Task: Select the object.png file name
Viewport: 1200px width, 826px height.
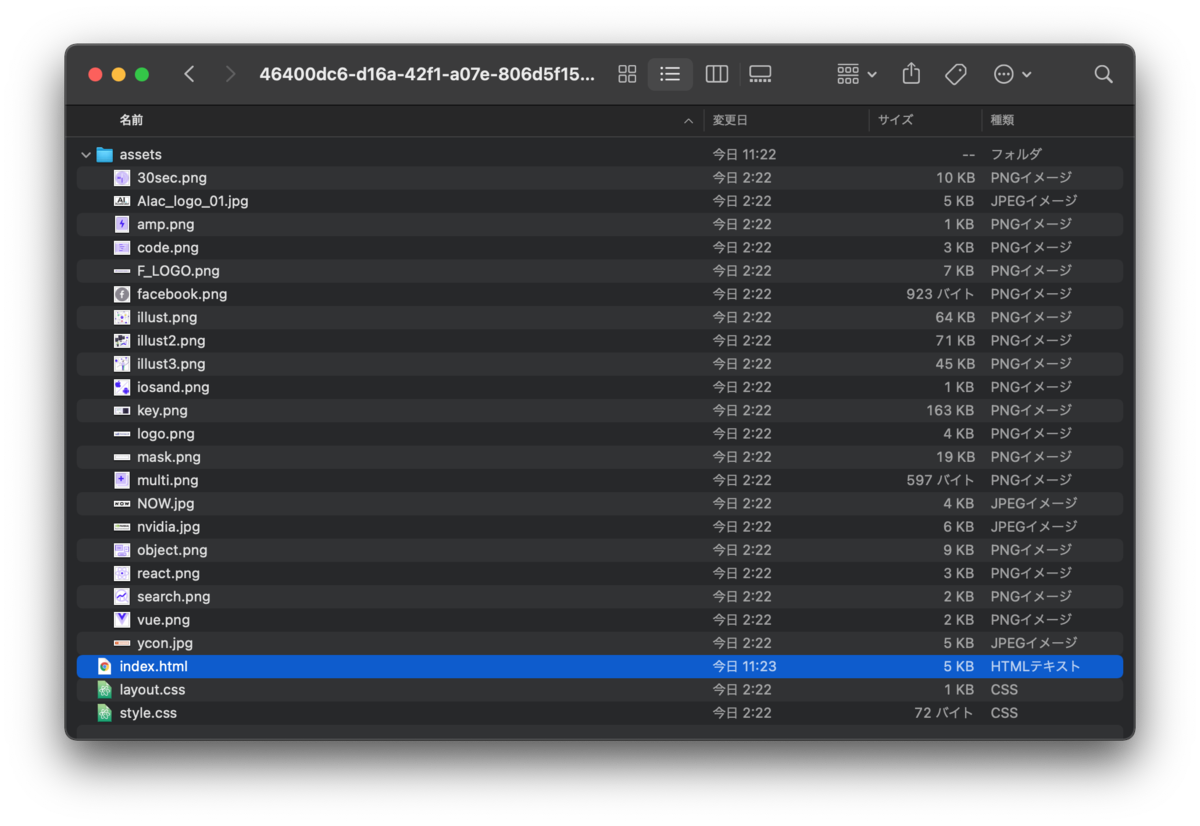Action: coord(172,550)
